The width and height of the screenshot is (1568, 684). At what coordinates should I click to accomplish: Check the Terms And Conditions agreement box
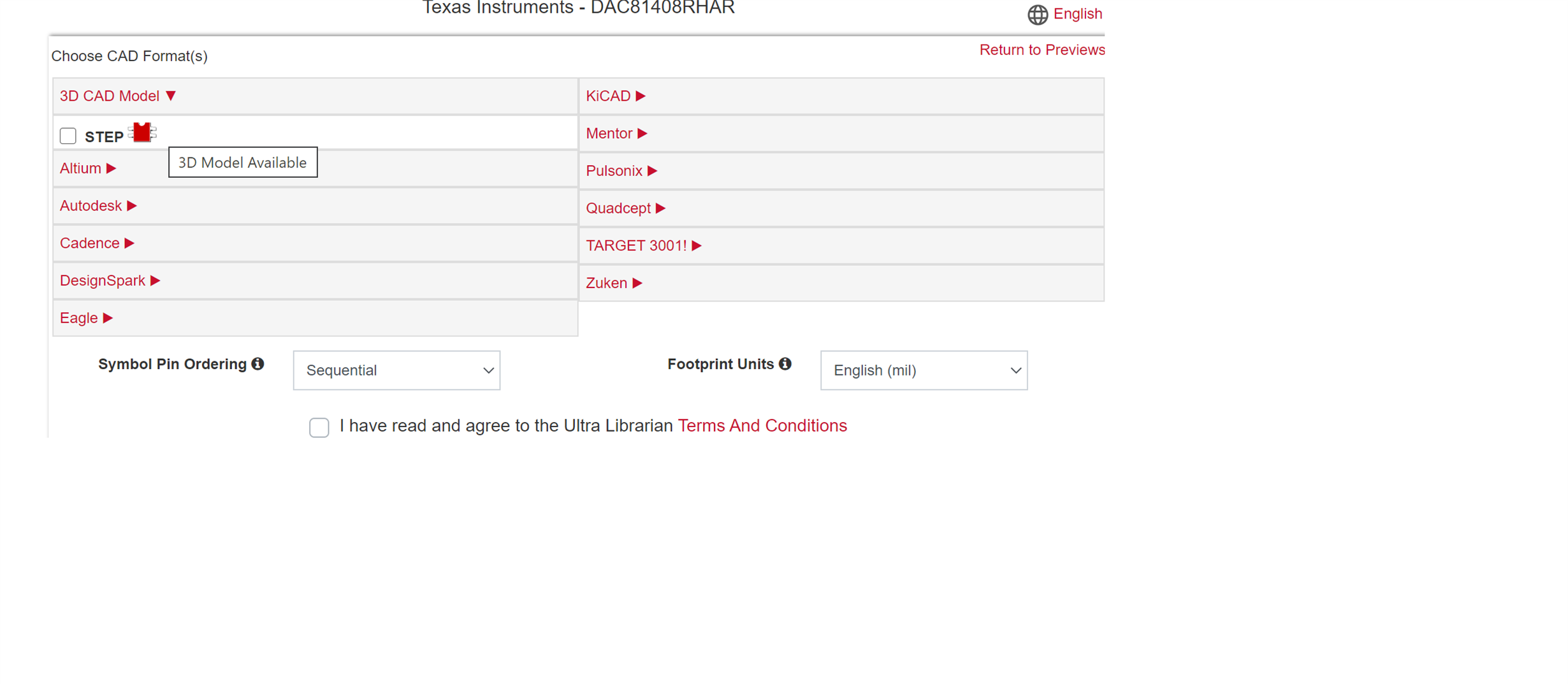pos(319,427)
